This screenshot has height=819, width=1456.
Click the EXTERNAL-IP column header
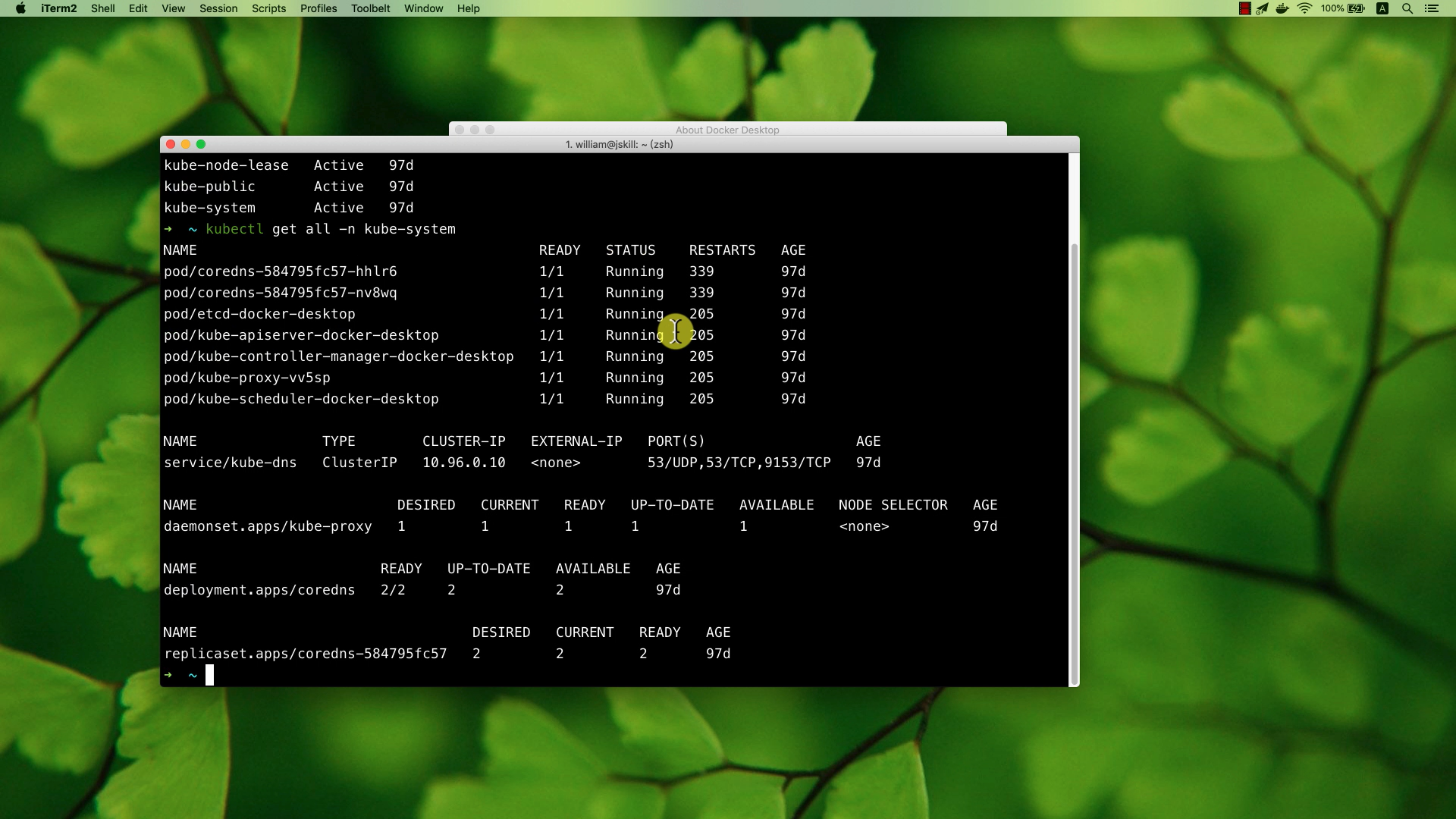click(x=576, y=441)
